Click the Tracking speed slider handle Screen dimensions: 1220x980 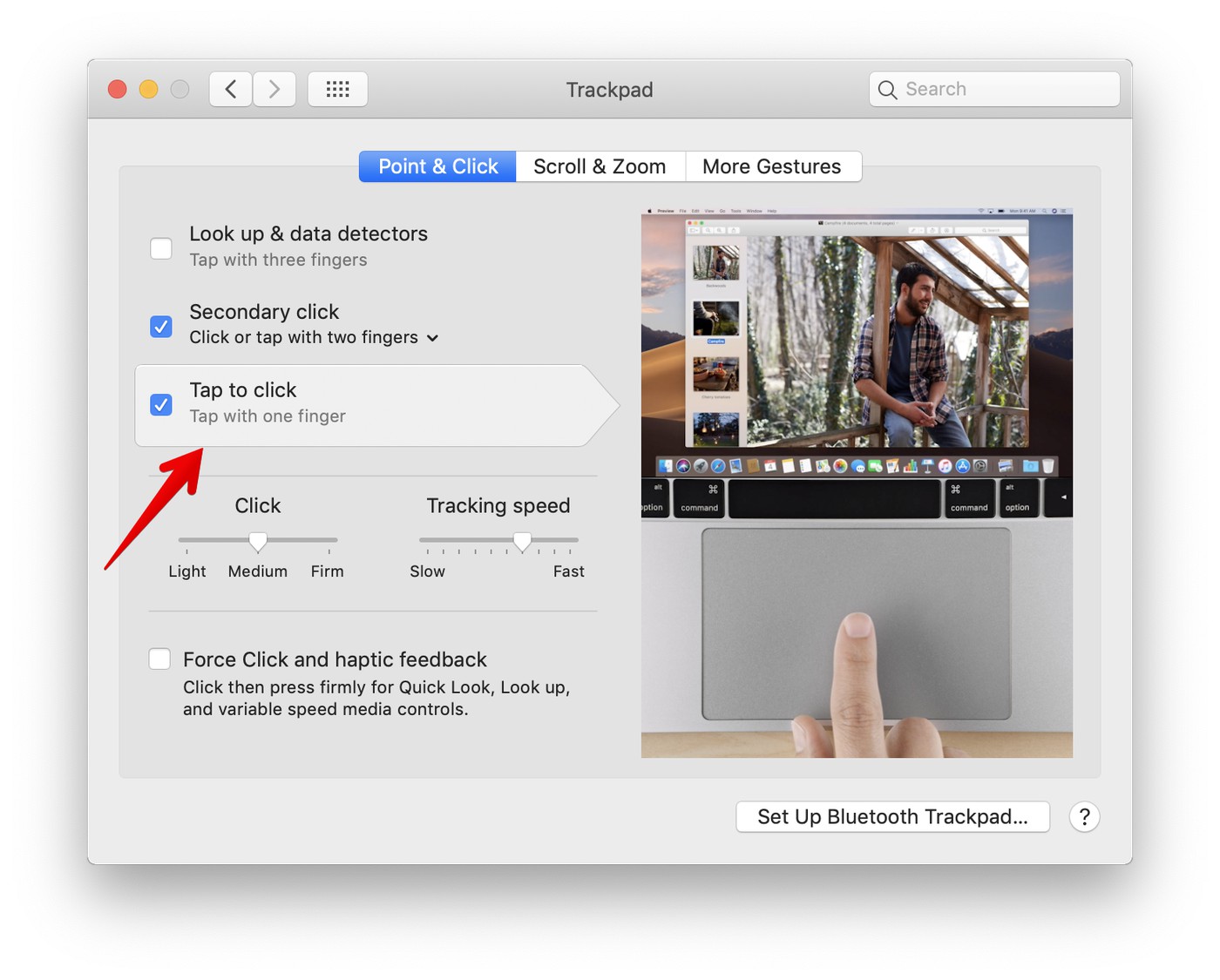[x=522, y=542]
